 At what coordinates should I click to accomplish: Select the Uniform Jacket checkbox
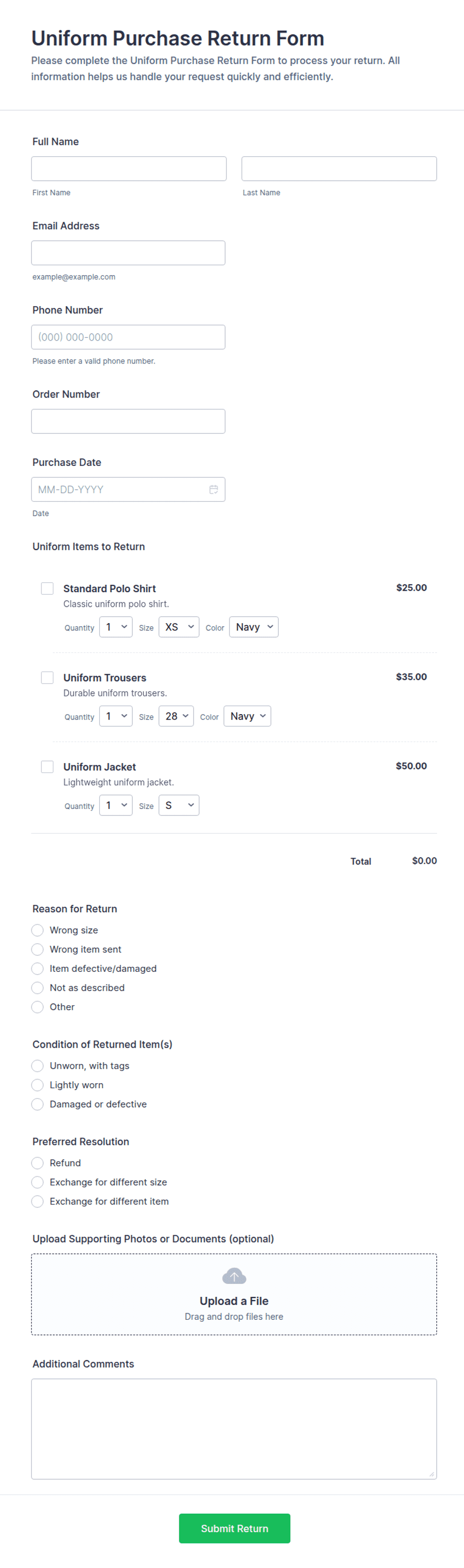click(x=47, y=767)
